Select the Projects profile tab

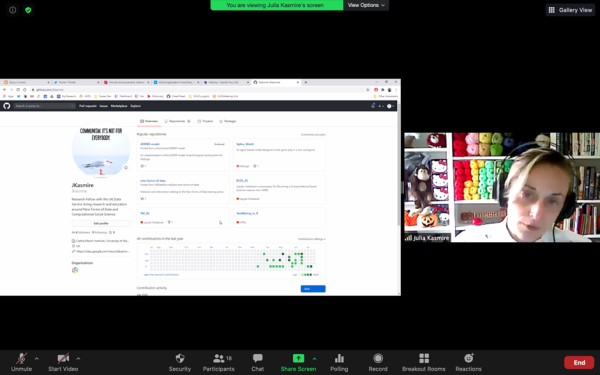(205, 121)
